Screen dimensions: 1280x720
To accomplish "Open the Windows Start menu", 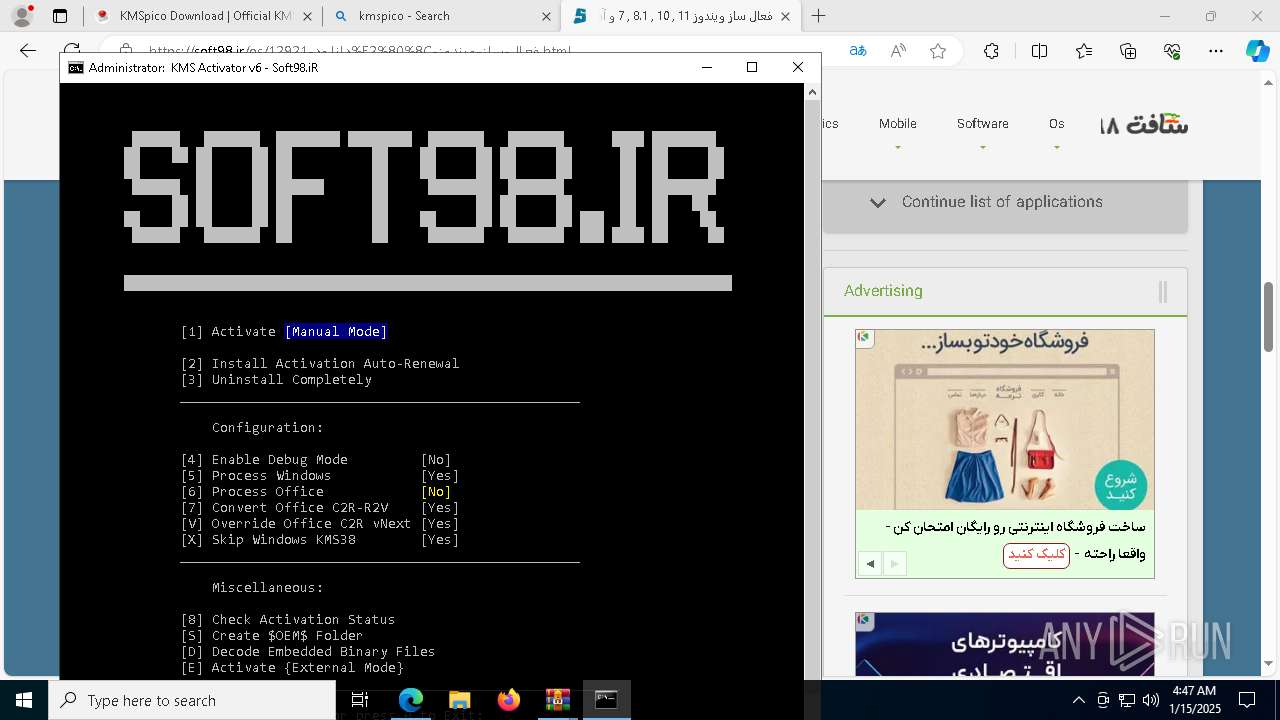I will (24, 700).
